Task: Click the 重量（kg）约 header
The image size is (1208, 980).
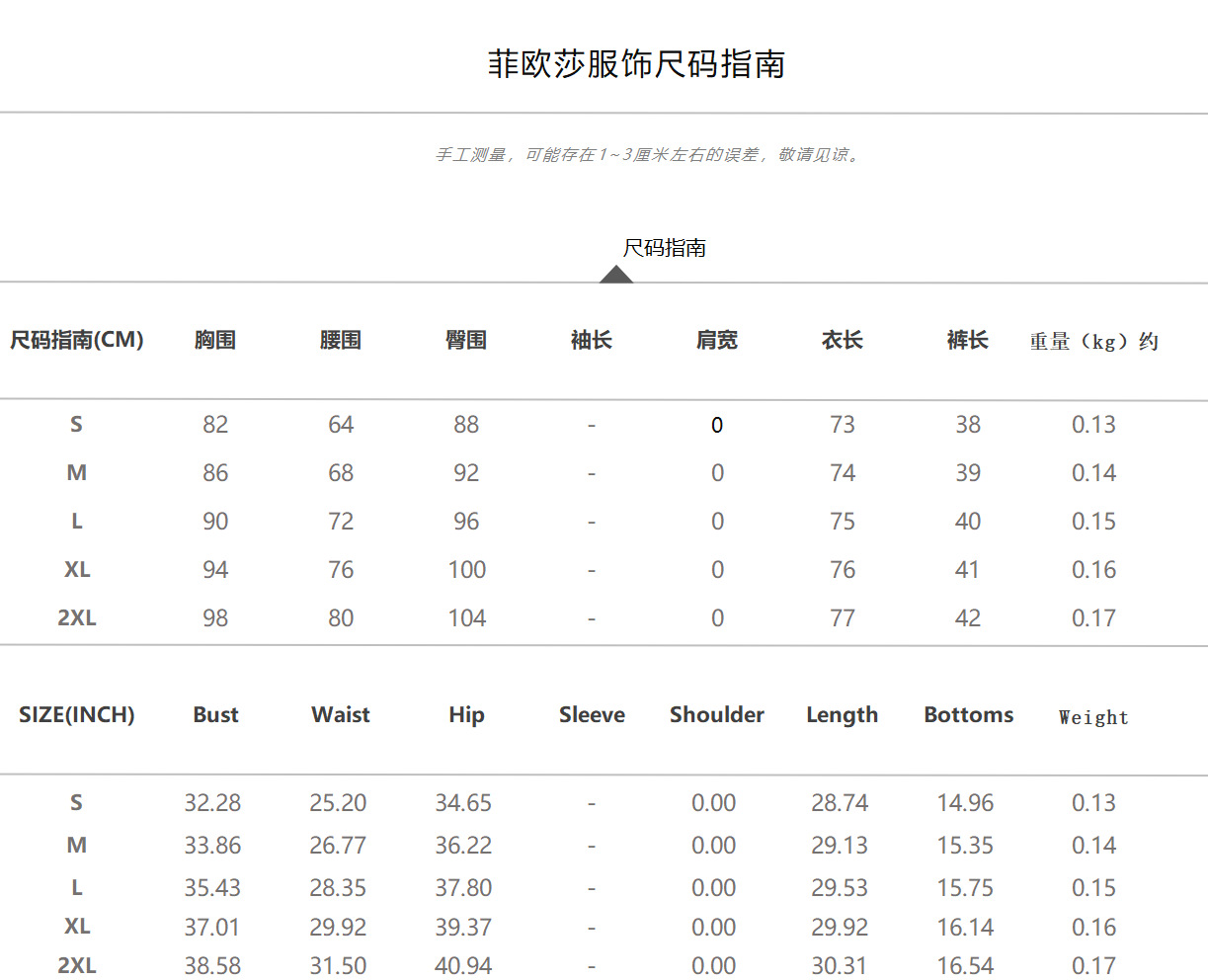Action: tap(1094, 342)
